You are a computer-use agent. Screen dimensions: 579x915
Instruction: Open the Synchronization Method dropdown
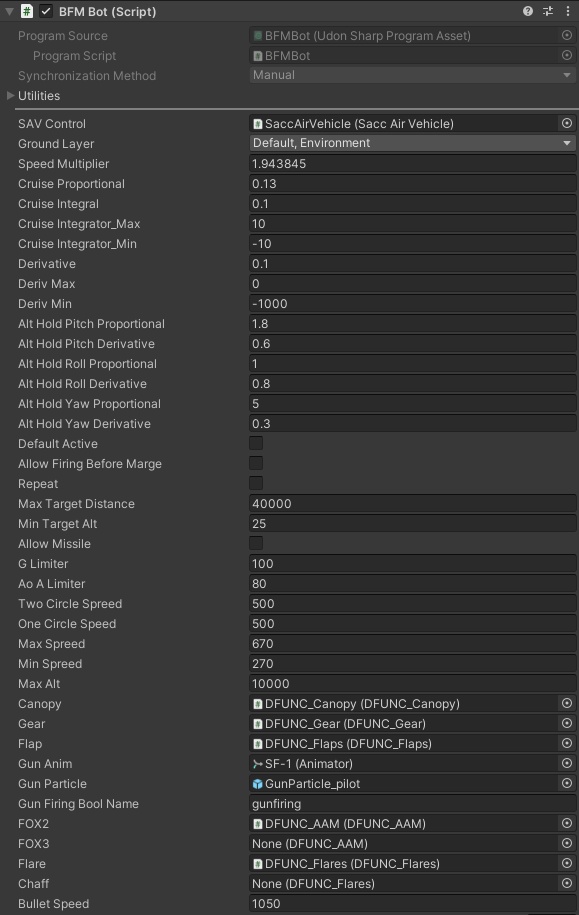point(413,75)
